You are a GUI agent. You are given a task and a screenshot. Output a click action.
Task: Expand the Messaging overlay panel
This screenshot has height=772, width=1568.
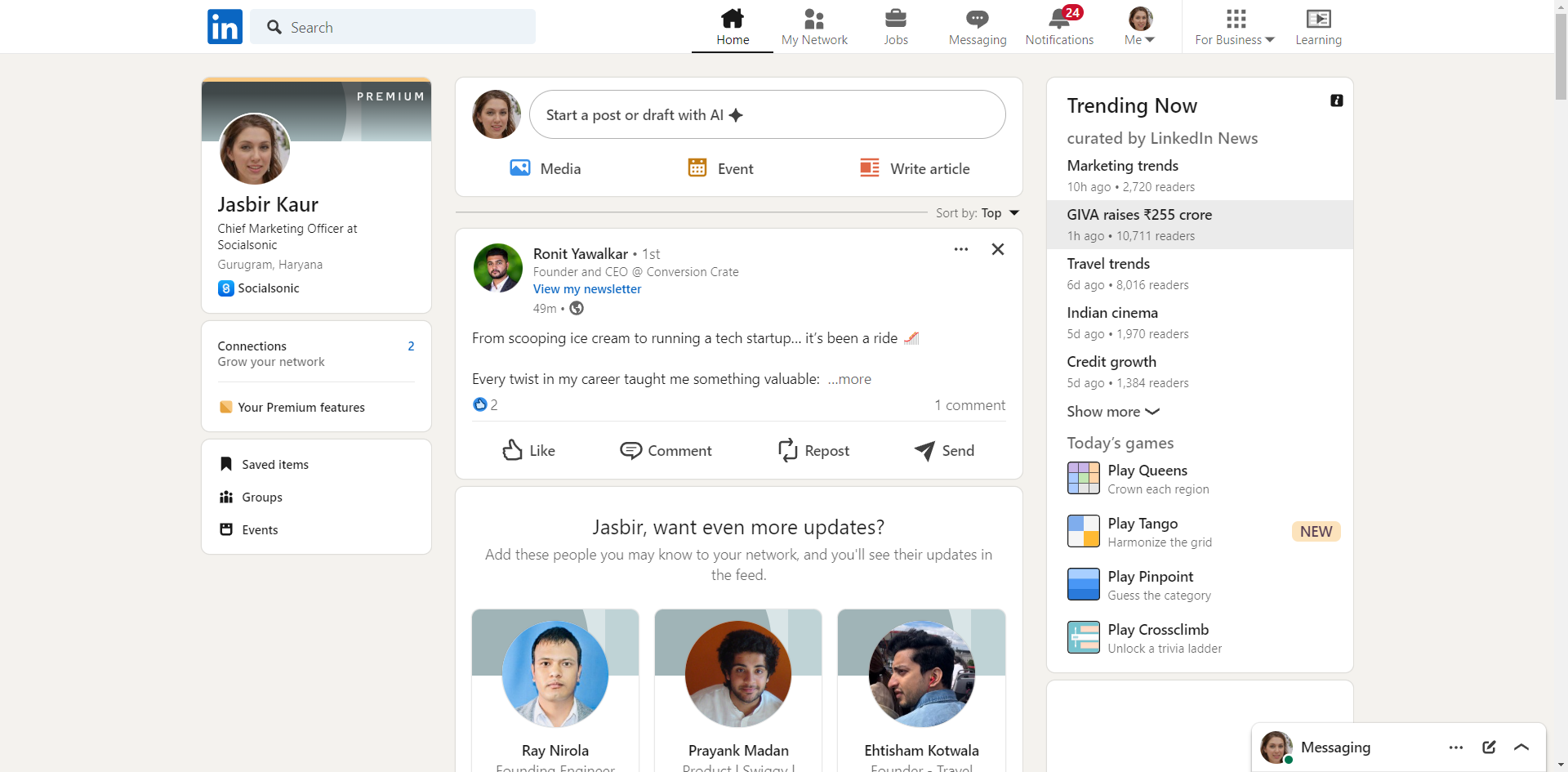pyautogui.click(x=1521, y=747)
